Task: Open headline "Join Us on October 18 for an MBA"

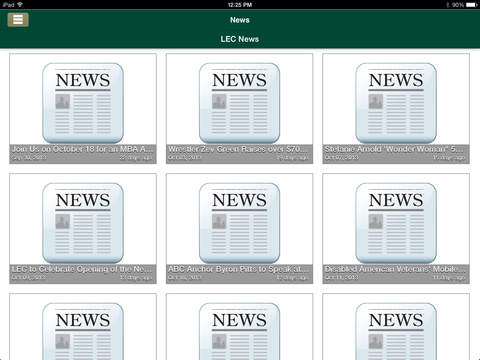Action: click(x=83, y=149)
